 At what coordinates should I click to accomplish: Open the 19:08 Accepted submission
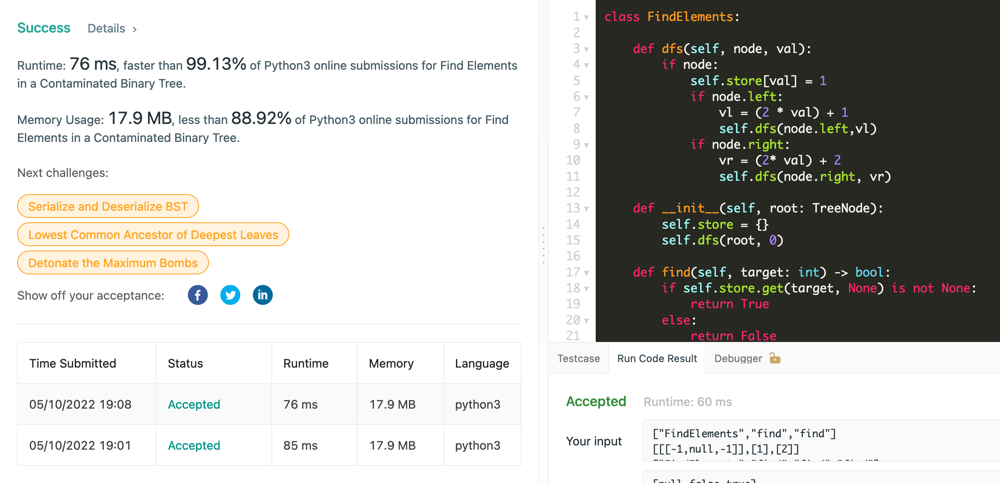click(194, 405)
